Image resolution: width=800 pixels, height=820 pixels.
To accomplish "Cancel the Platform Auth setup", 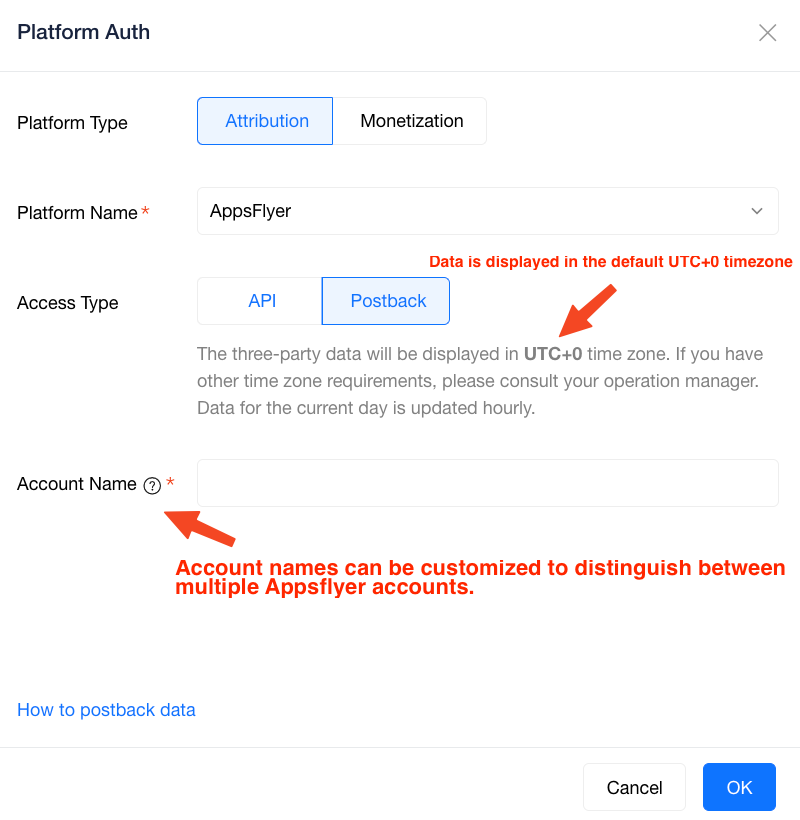I will [x=634, y=787].
